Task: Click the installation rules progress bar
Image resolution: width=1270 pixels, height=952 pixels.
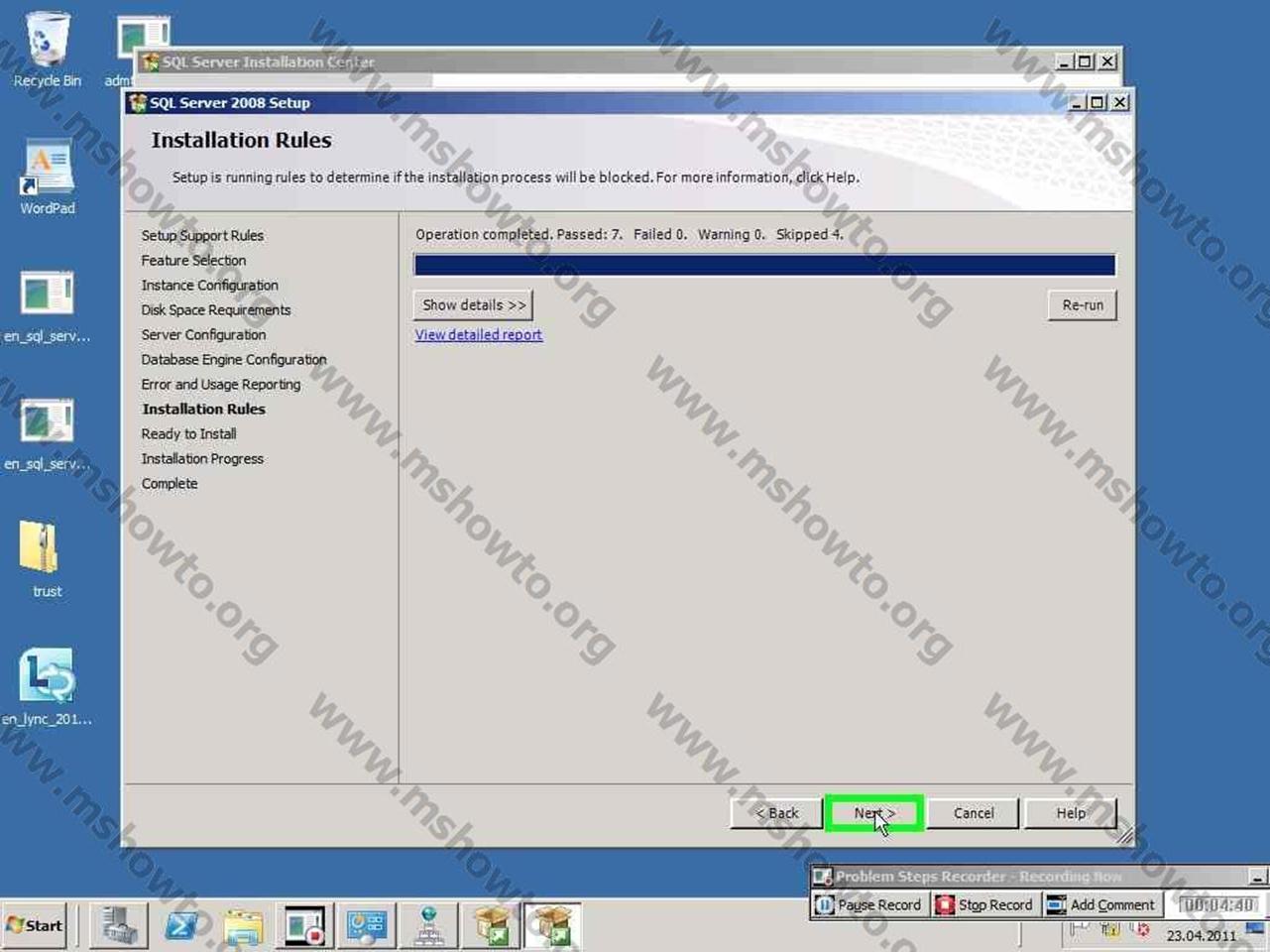Action: click(x=764, y=265)
